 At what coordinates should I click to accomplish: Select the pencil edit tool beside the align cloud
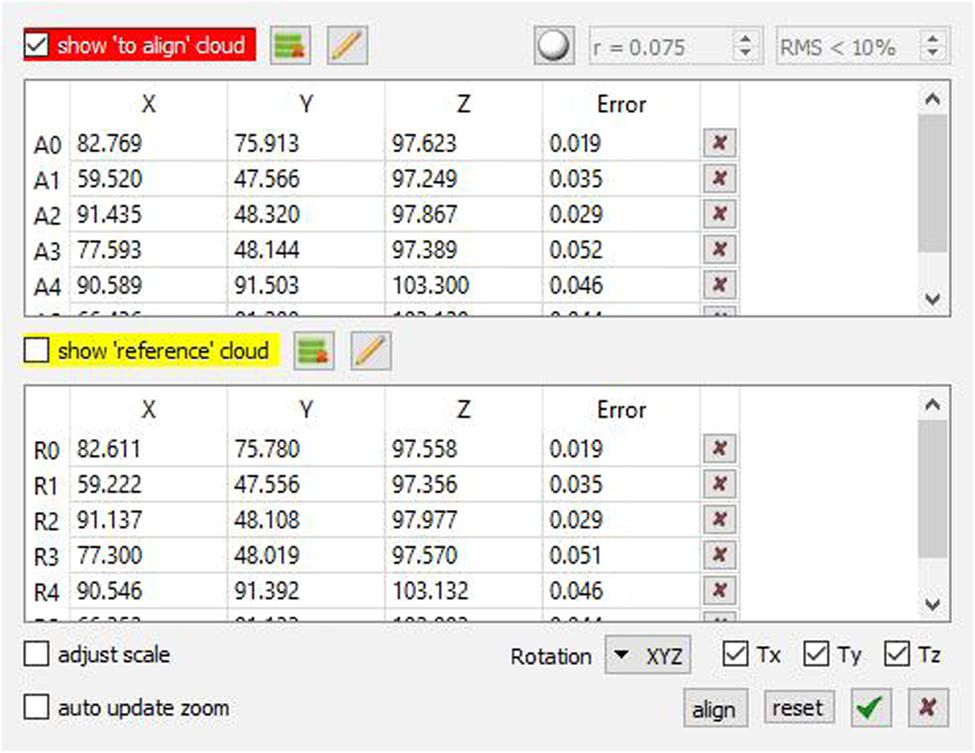click(x=347, y=45)
